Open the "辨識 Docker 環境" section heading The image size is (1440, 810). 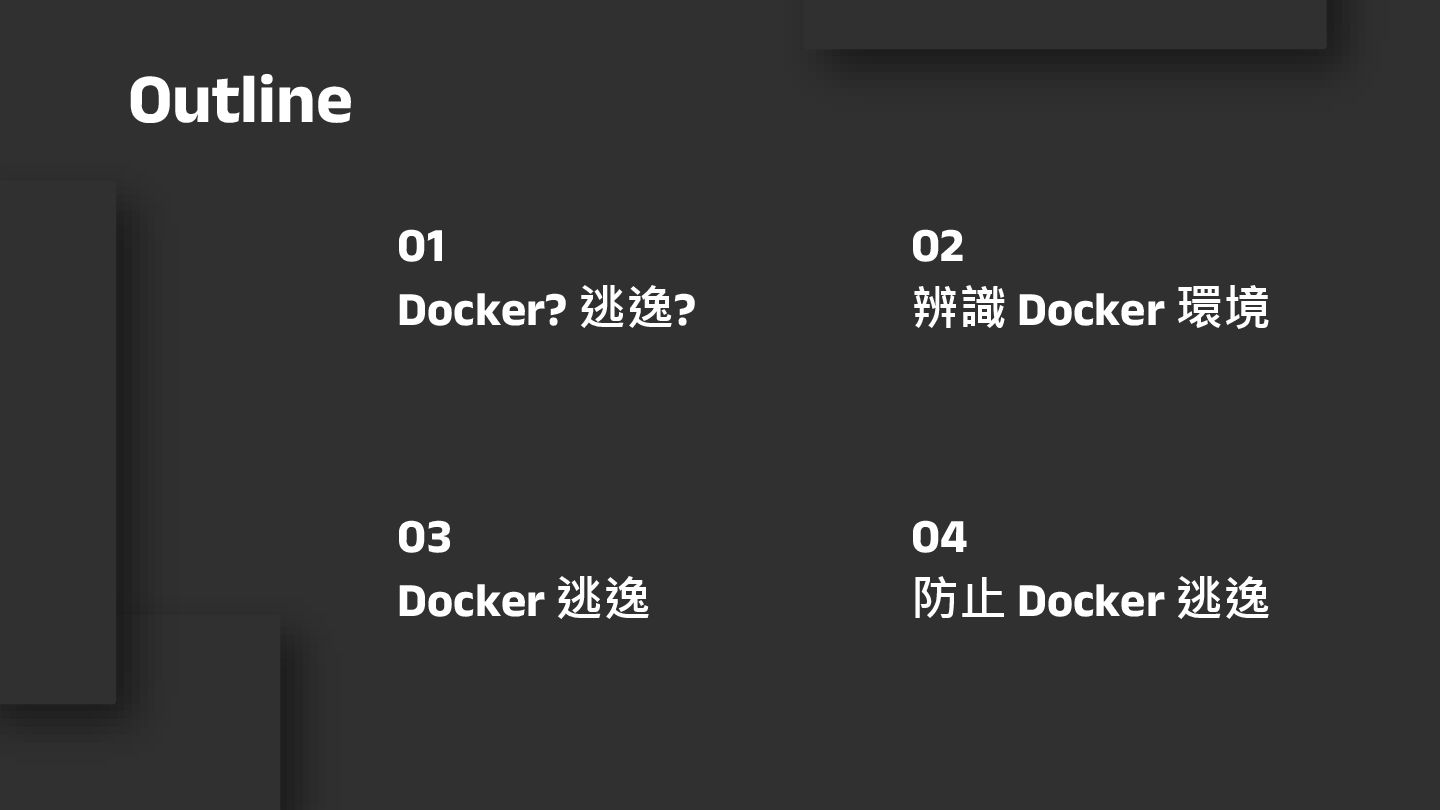tap(1090, 309)
